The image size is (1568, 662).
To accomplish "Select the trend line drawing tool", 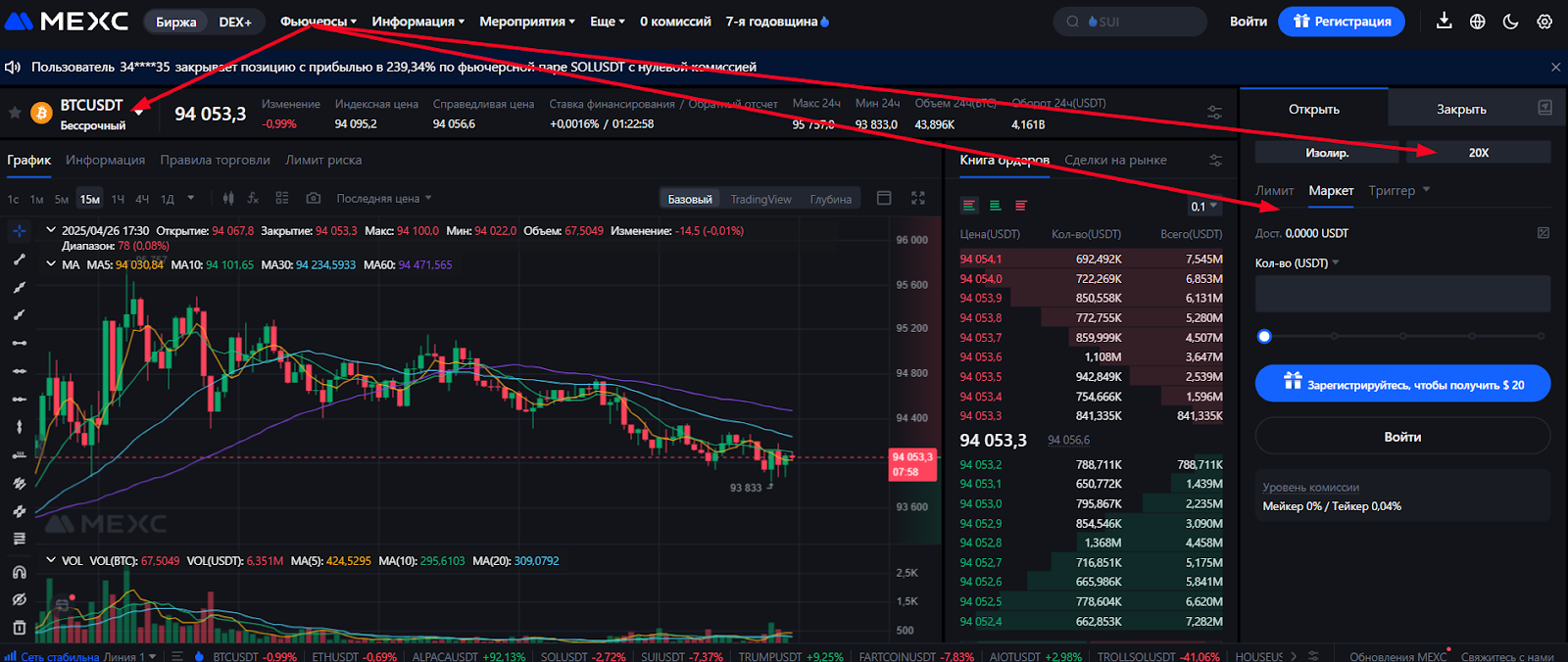I will point(19,260).
